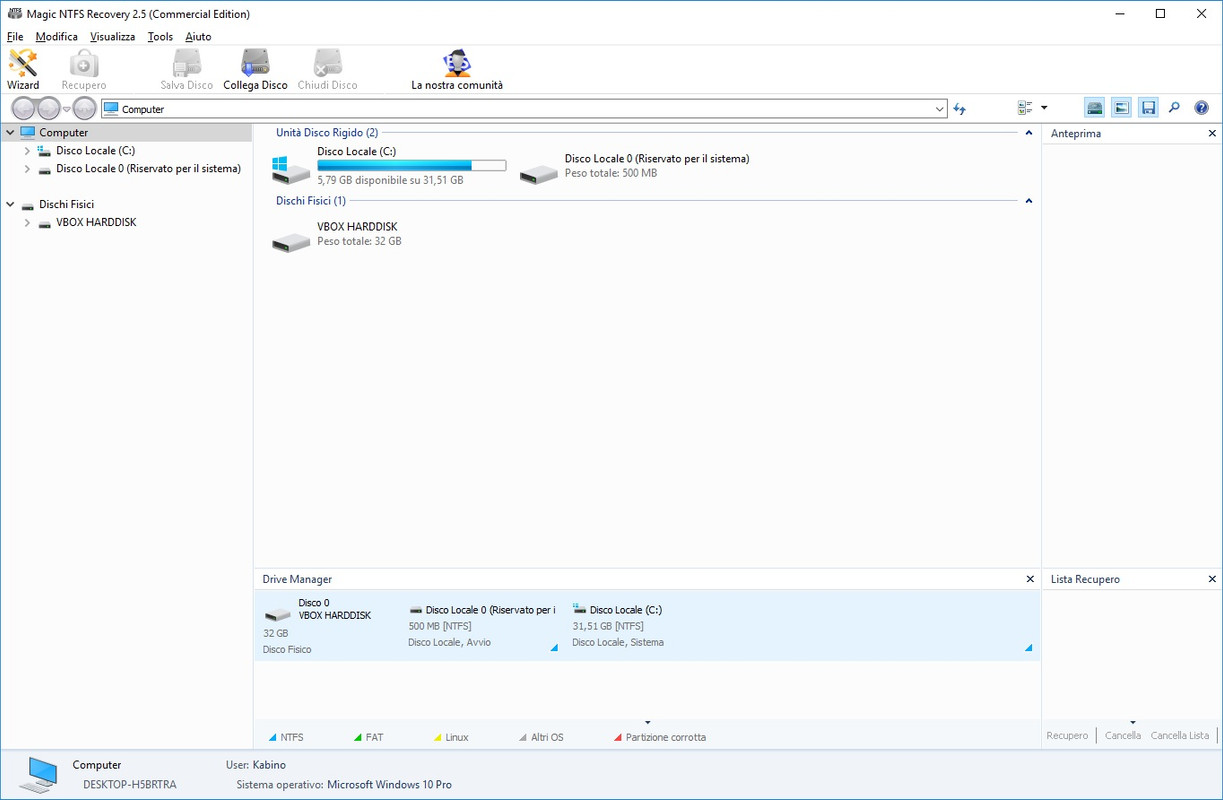Collapse the Computer tree node

click(x=10, y=133)
